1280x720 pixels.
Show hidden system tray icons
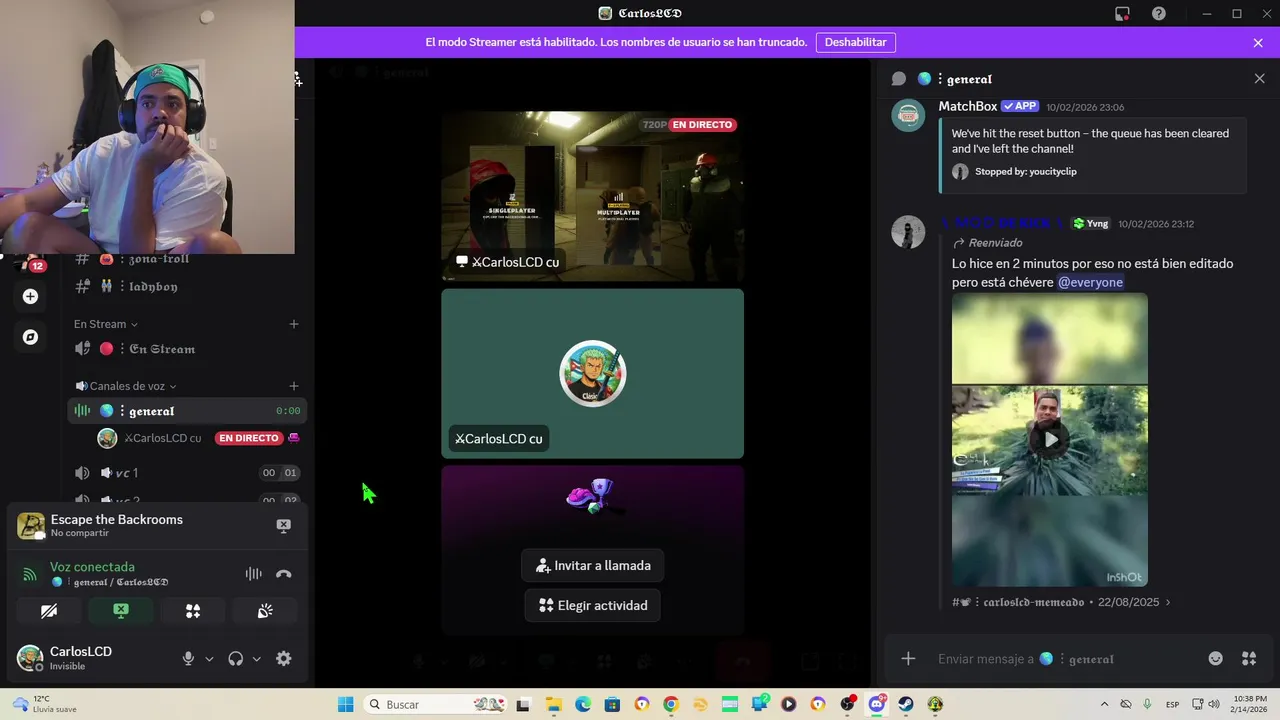coord(1104,704)
